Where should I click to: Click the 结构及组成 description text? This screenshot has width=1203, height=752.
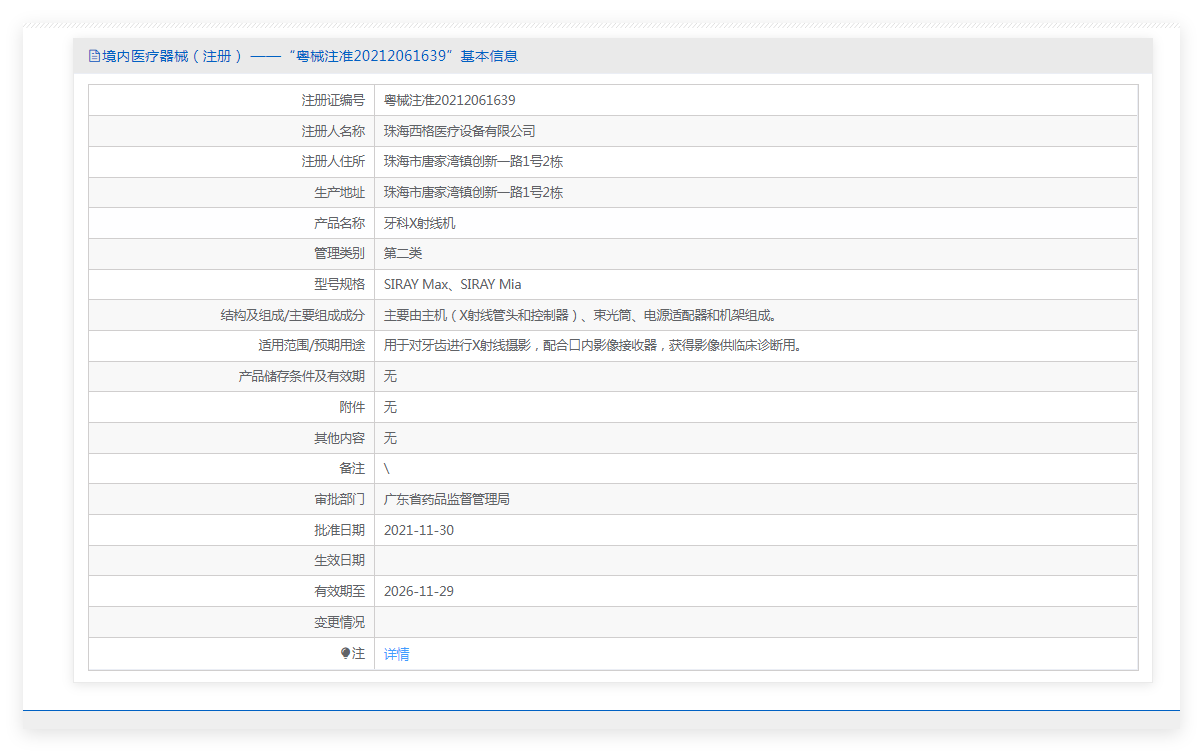tap(581, 315)
